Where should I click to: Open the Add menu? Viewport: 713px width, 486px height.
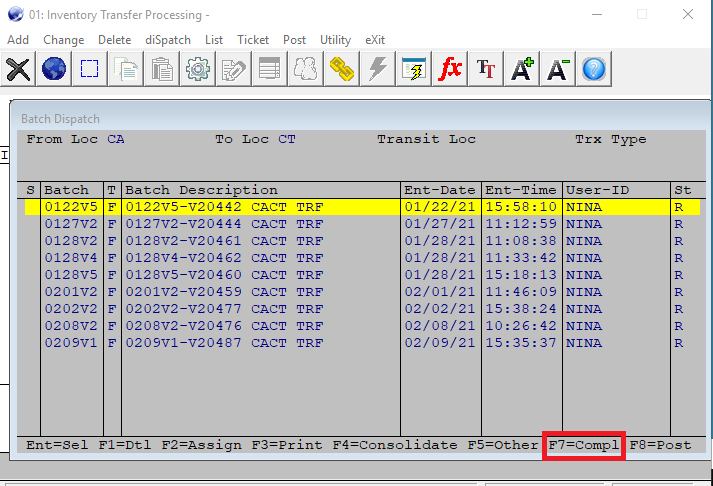tap(18, 40)
